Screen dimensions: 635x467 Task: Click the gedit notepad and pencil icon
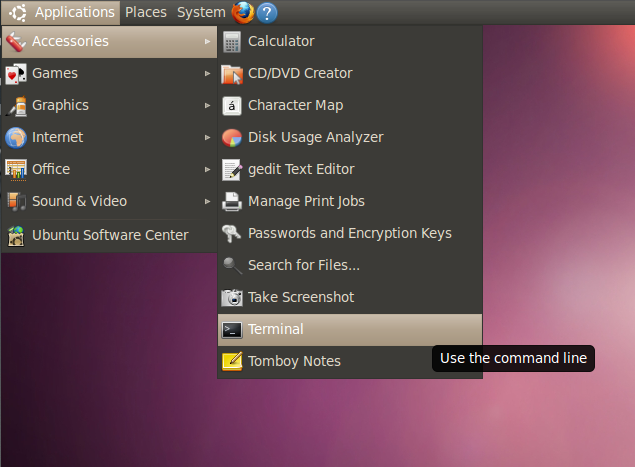(x=232, y=170)
